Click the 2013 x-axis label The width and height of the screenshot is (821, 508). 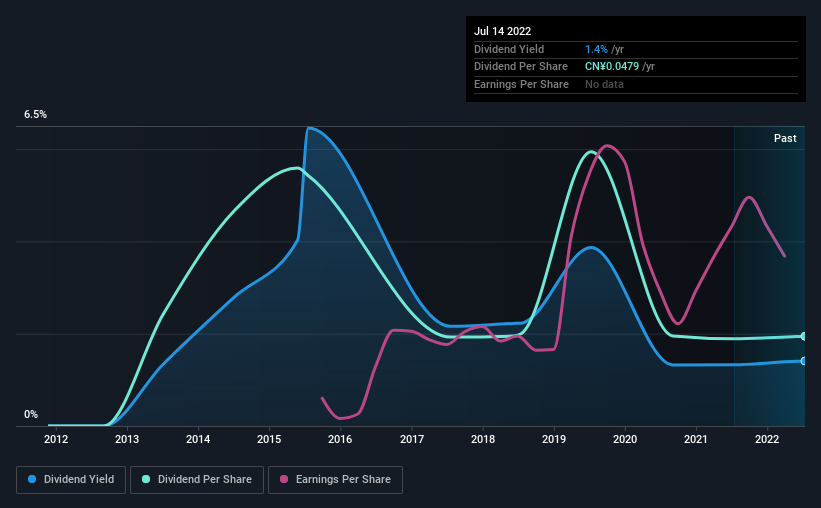(127, 439)
